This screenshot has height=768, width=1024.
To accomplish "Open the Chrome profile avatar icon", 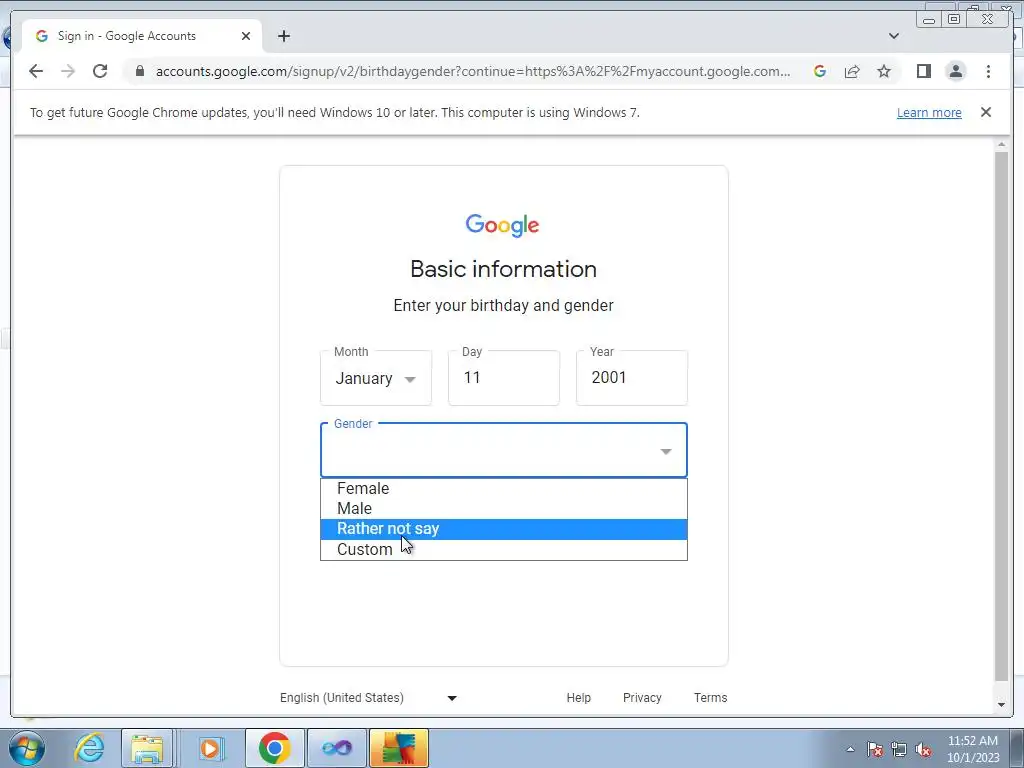I will (955, 71).
